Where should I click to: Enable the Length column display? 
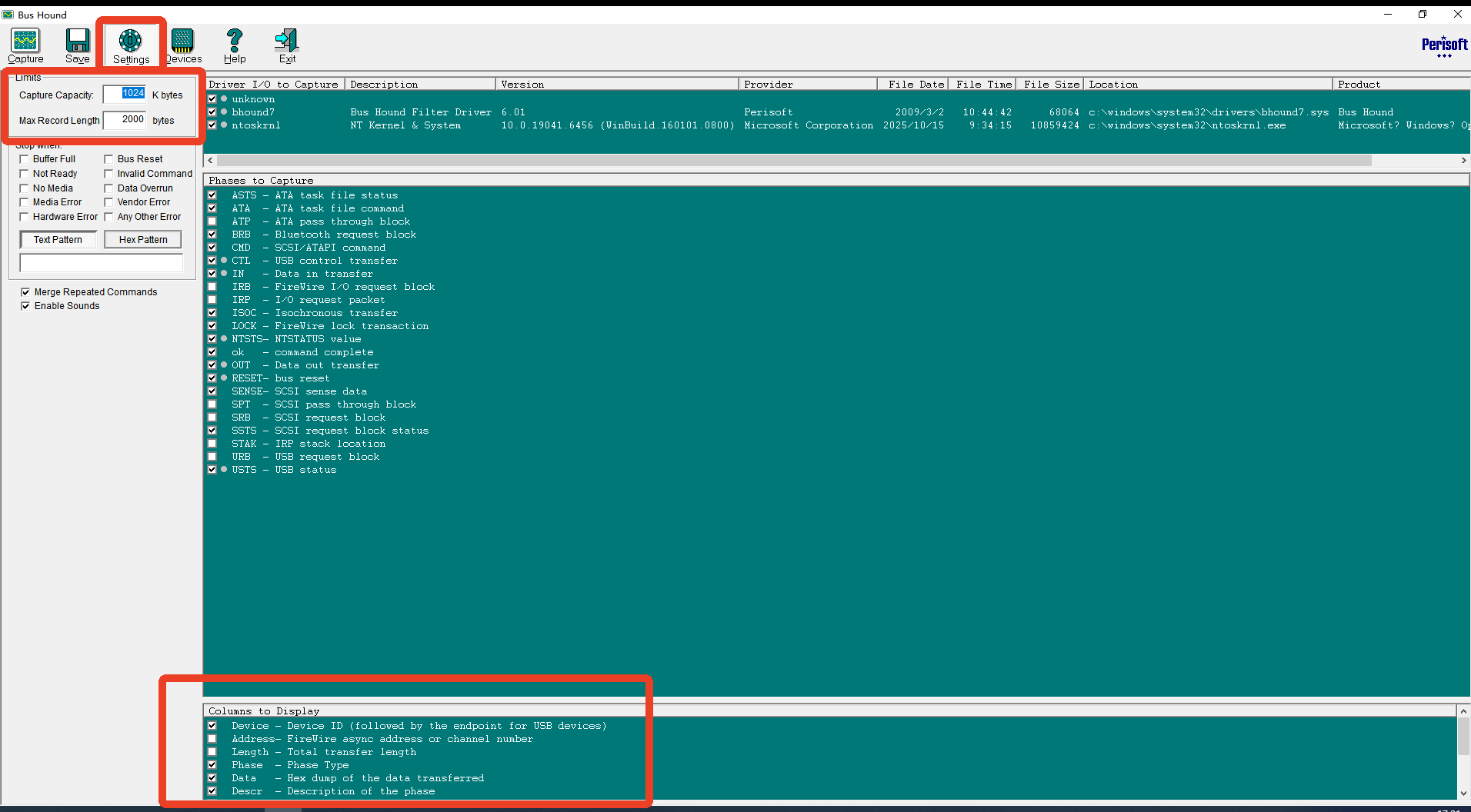click(x=212, y=752)
